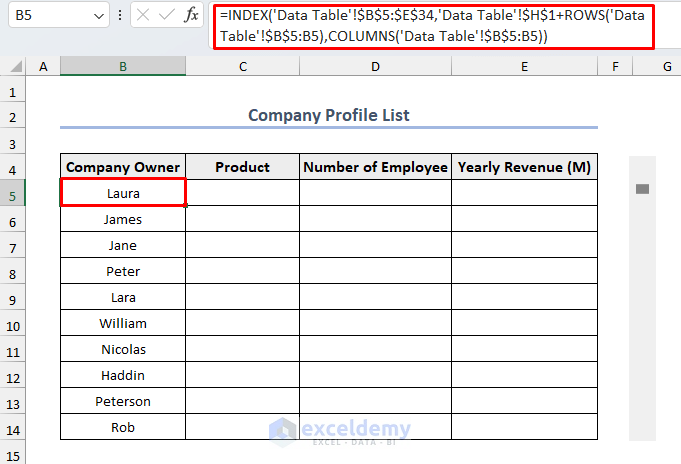Click the Company Profile List title
The width and height of the screenshot is (681, 464).
coord(329,115)
